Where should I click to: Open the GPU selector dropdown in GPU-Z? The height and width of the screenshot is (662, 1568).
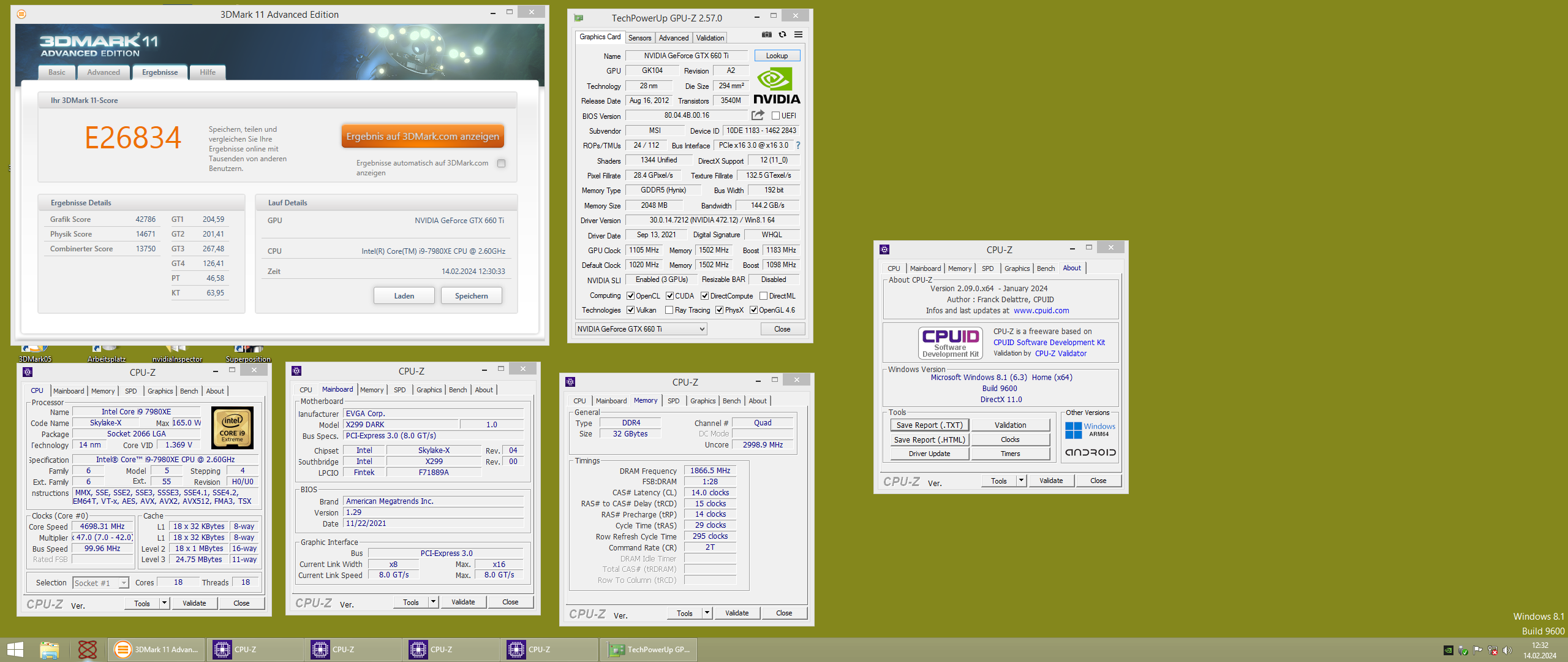click(641, 329)
